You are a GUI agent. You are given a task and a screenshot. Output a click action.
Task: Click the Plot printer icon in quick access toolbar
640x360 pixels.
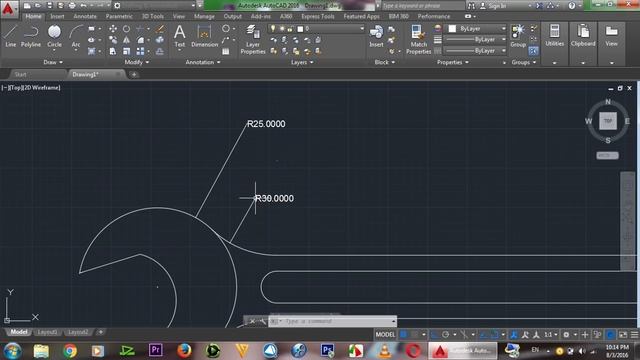[x=72, y=6]
